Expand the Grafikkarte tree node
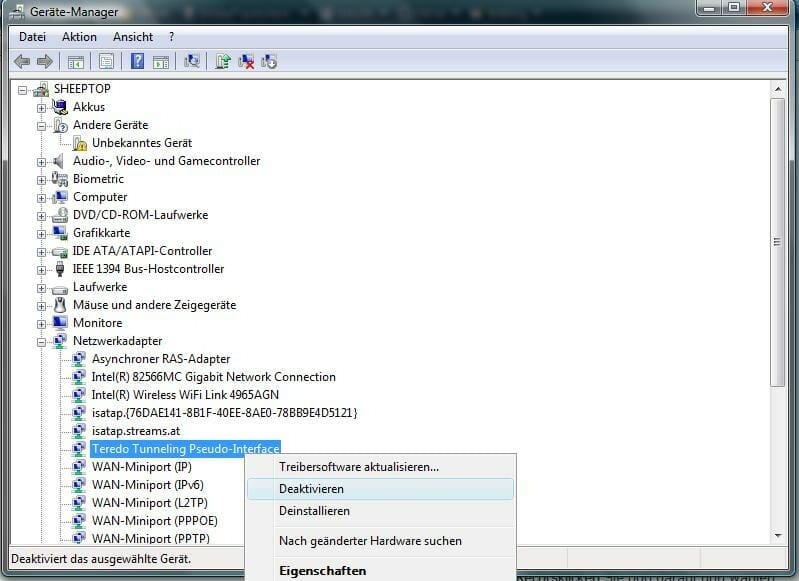This screenshot has height=581, width=799. [42, 233]
